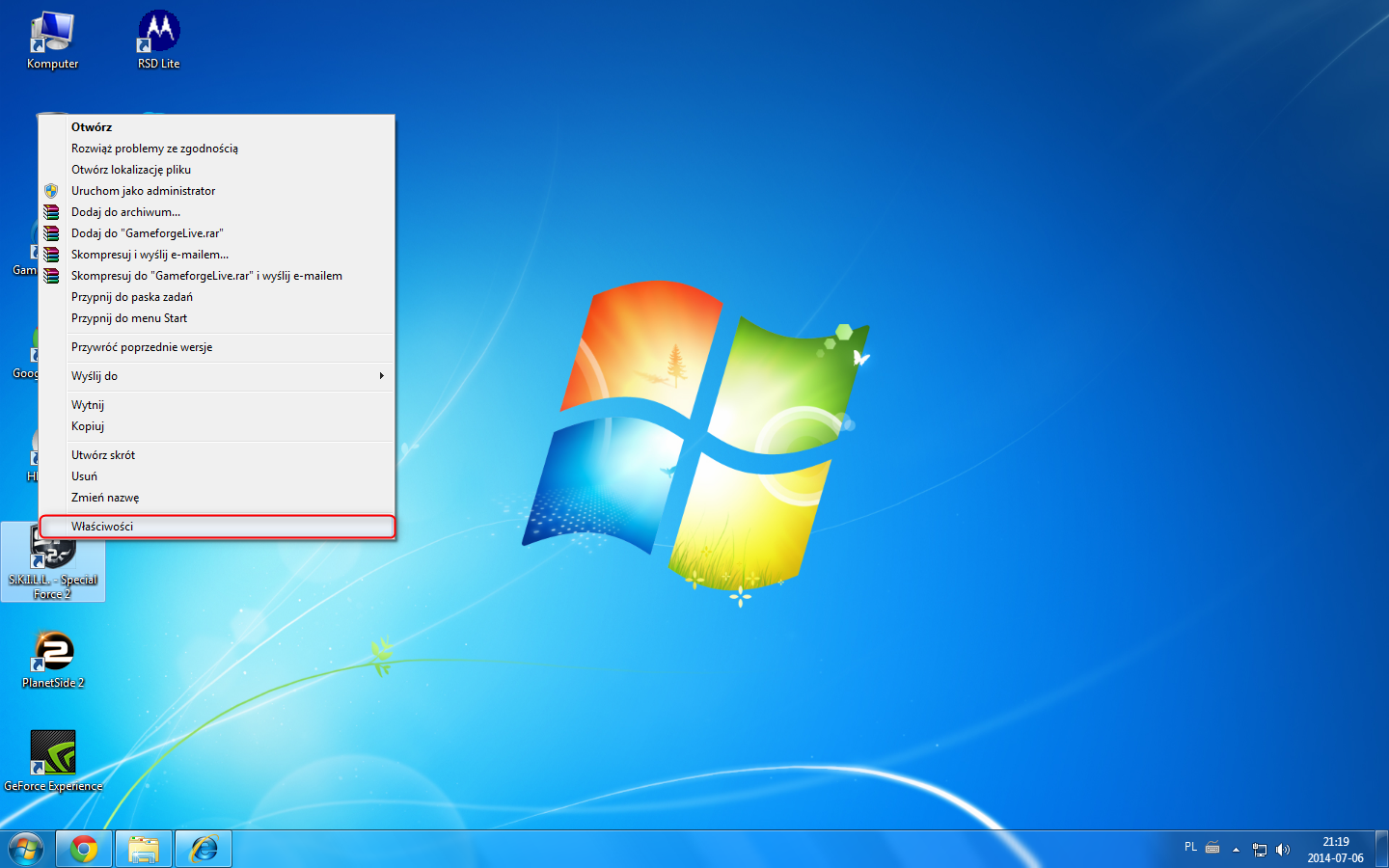Choose Skompresuj i wyślij e-mailem...
The height and width of the screenshot is (868, 1389).
[217, 255]
